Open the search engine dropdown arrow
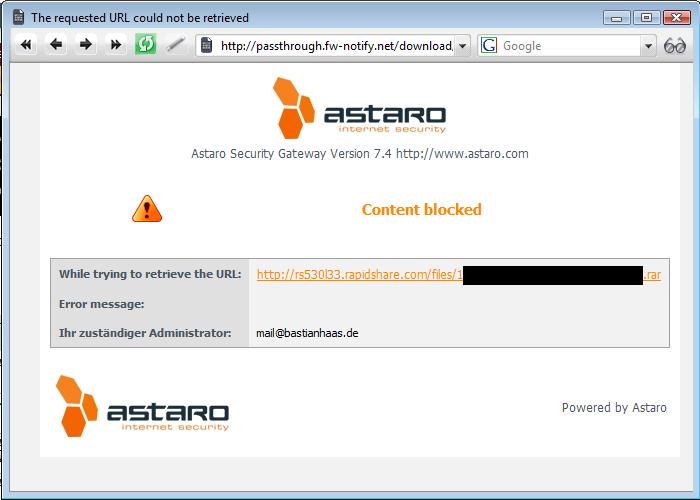The width and height of the screenshot is (700, 500). pos(648,46)
